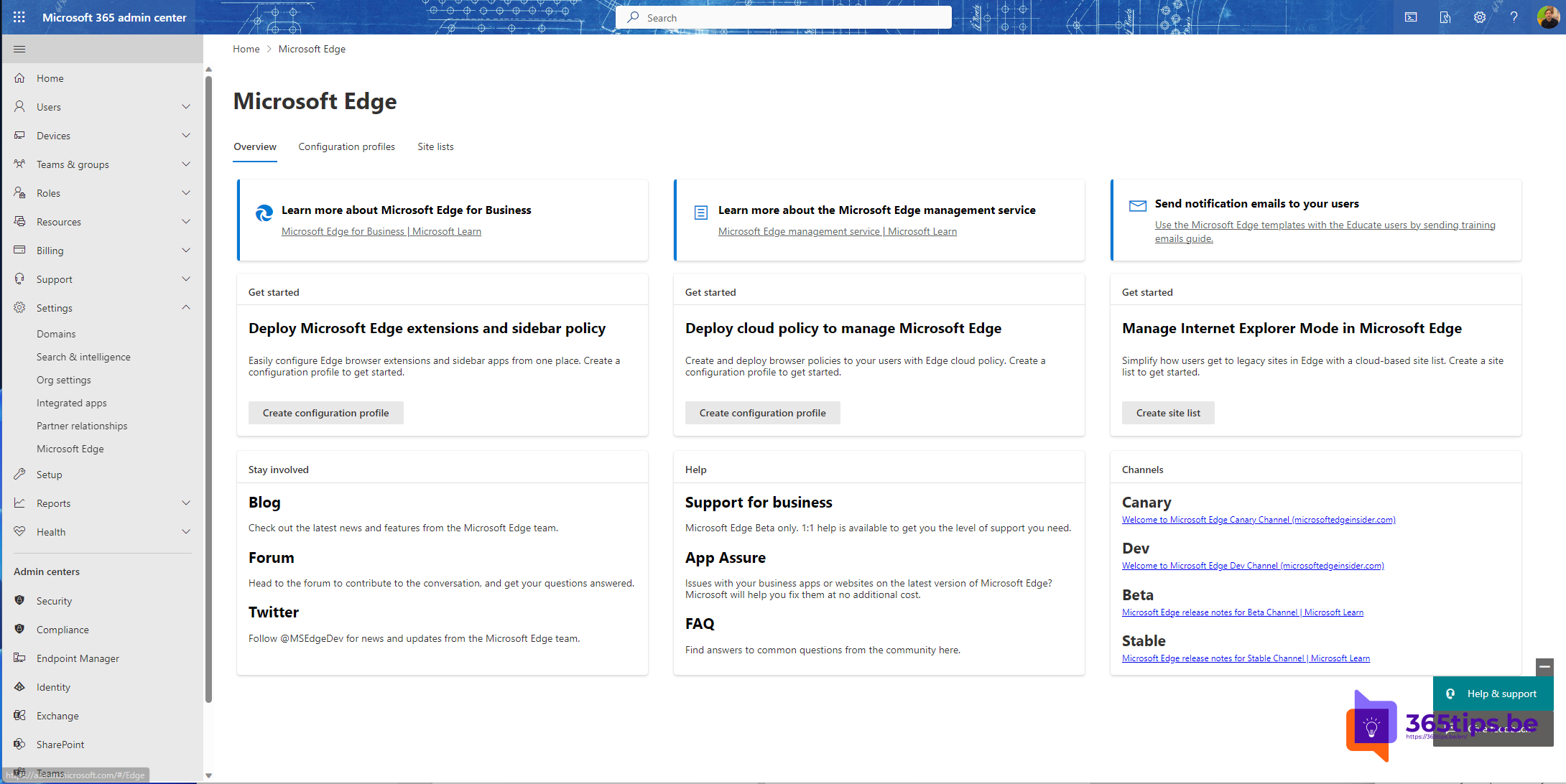Viewport: 1566px width, 784px height.
Task: Open the Settings gear icon
Action: (1480, 17)
